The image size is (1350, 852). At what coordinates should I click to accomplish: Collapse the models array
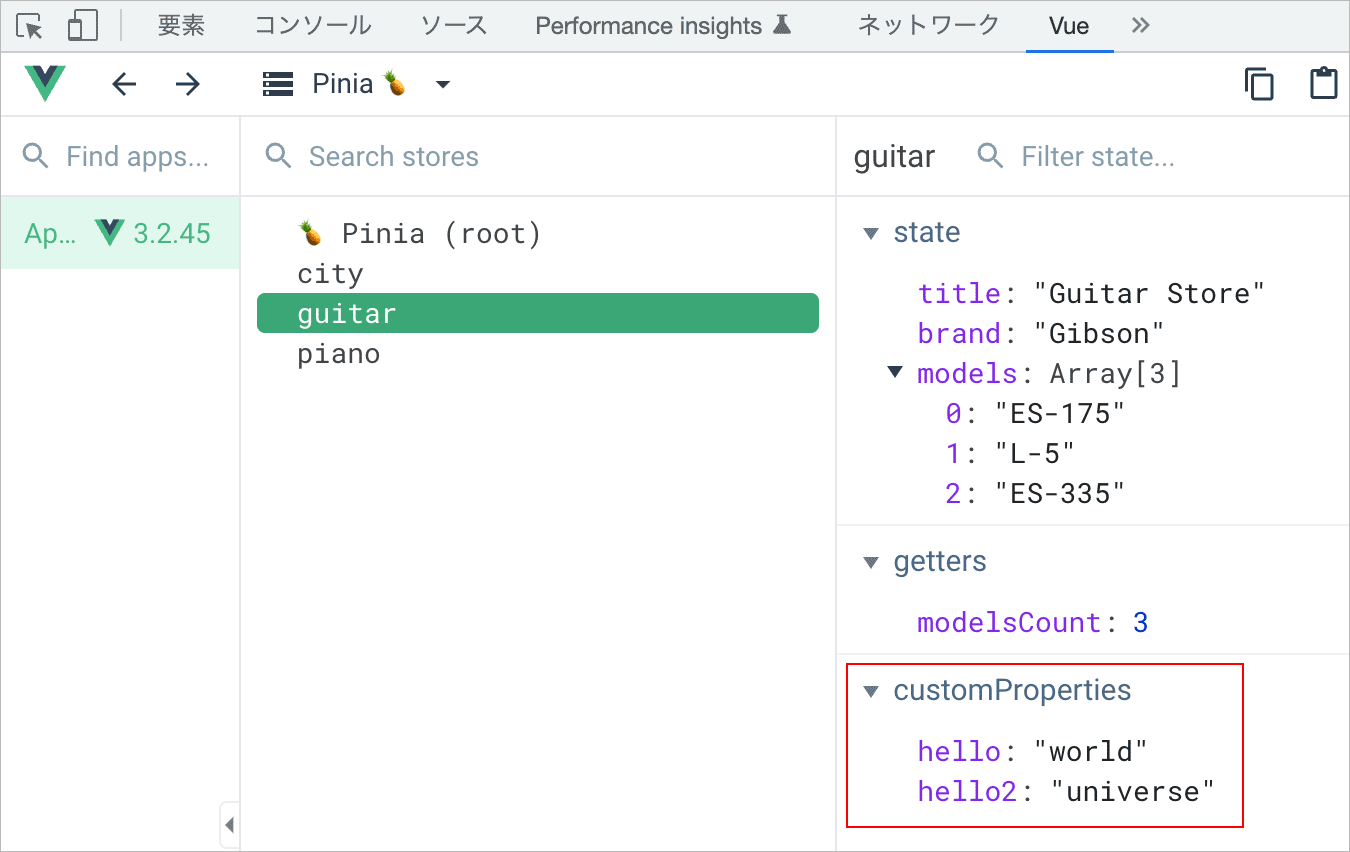tap(895, 373)
